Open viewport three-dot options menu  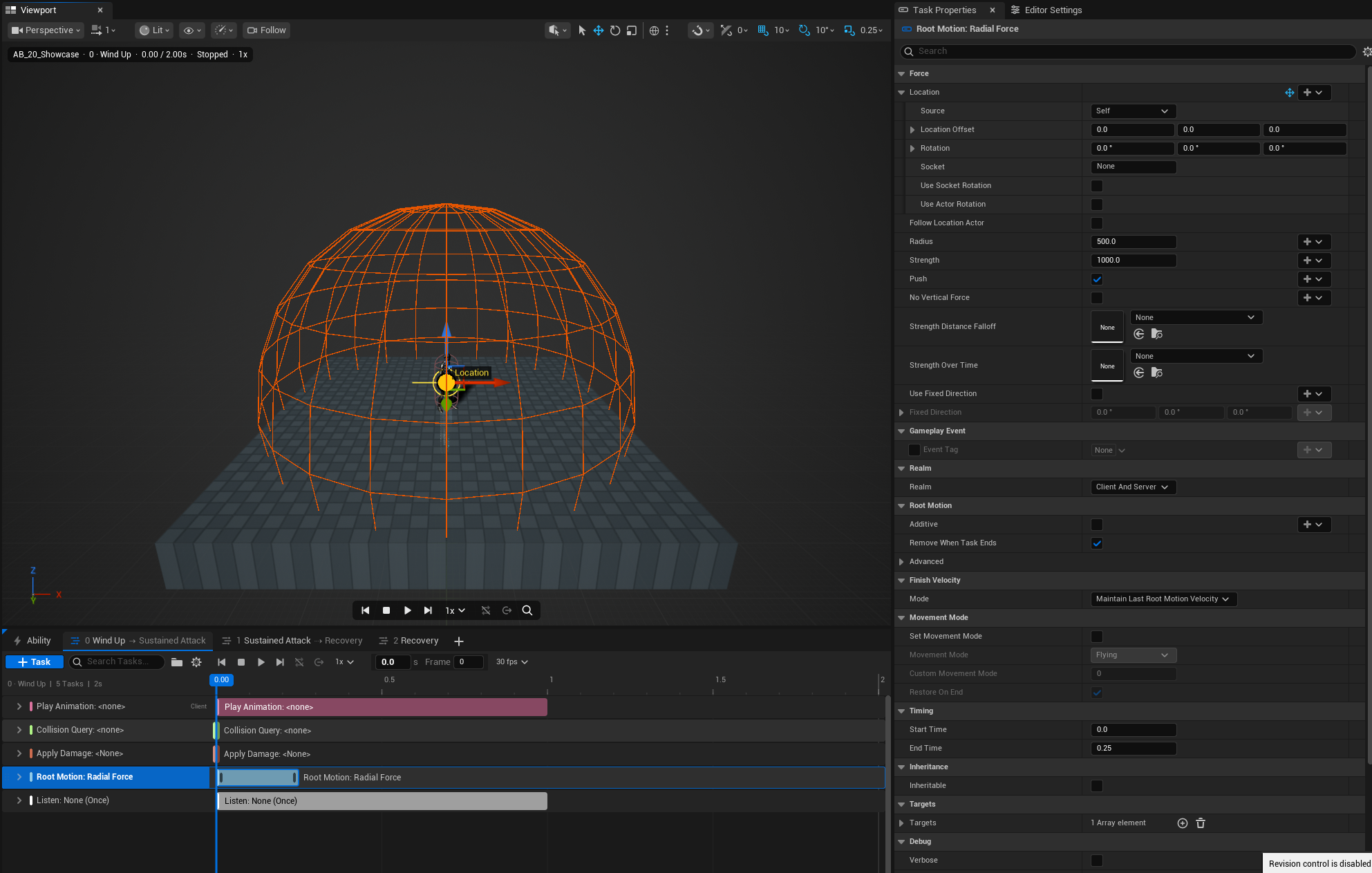(x=667, y=30)
